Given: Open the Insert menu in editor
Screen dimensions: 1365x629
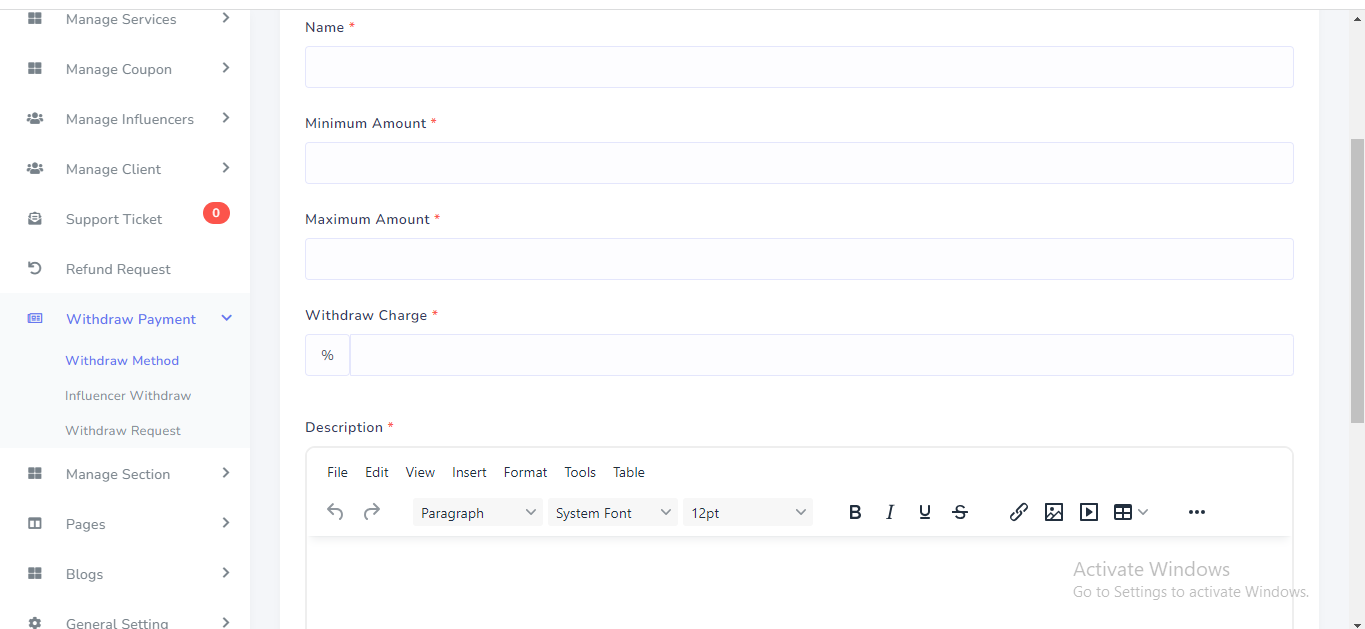Looking at the screenshot, I should [469, 473].
